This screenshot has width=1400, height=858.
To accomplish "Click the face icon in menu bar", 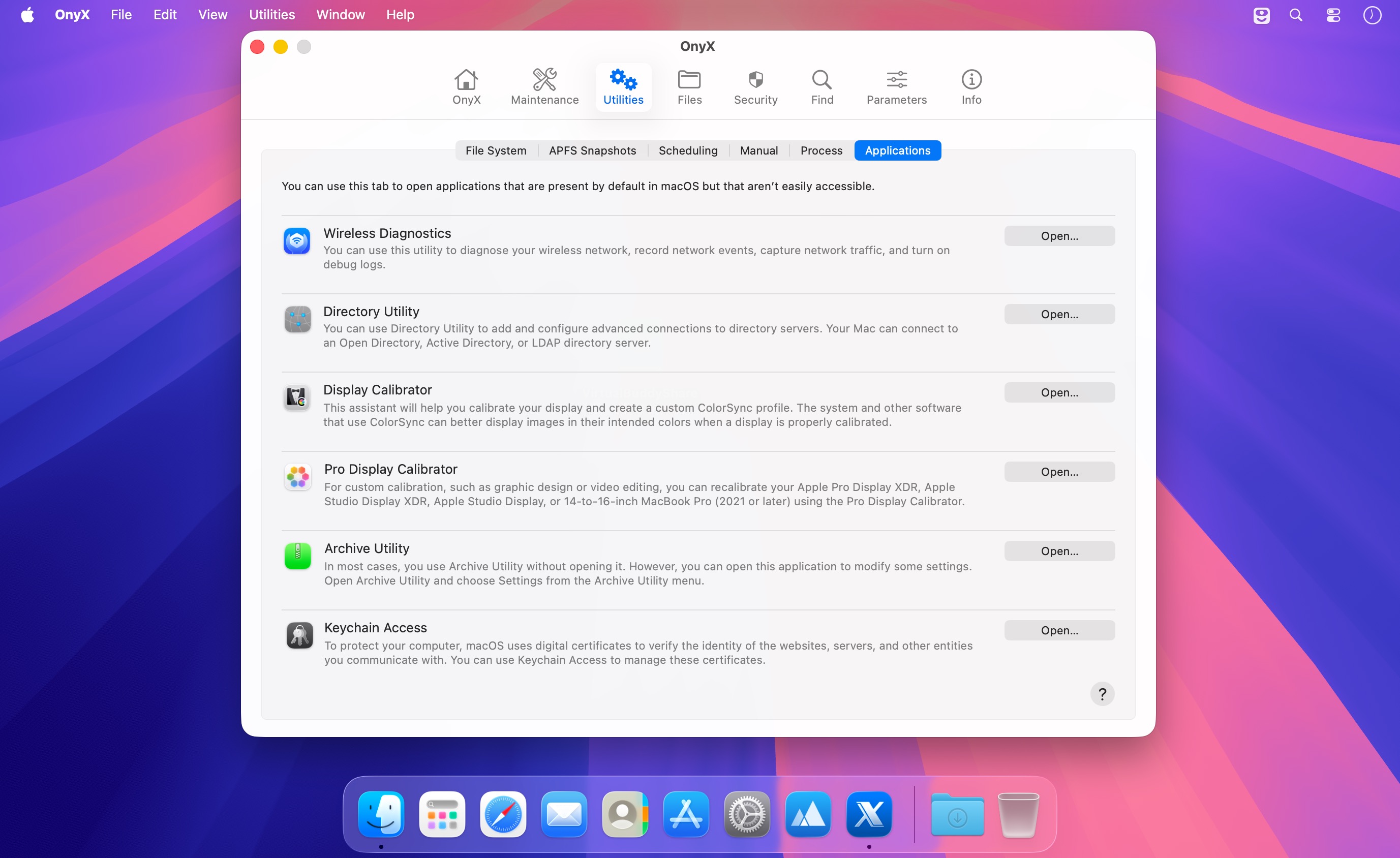I will (x=1261, y=15).
